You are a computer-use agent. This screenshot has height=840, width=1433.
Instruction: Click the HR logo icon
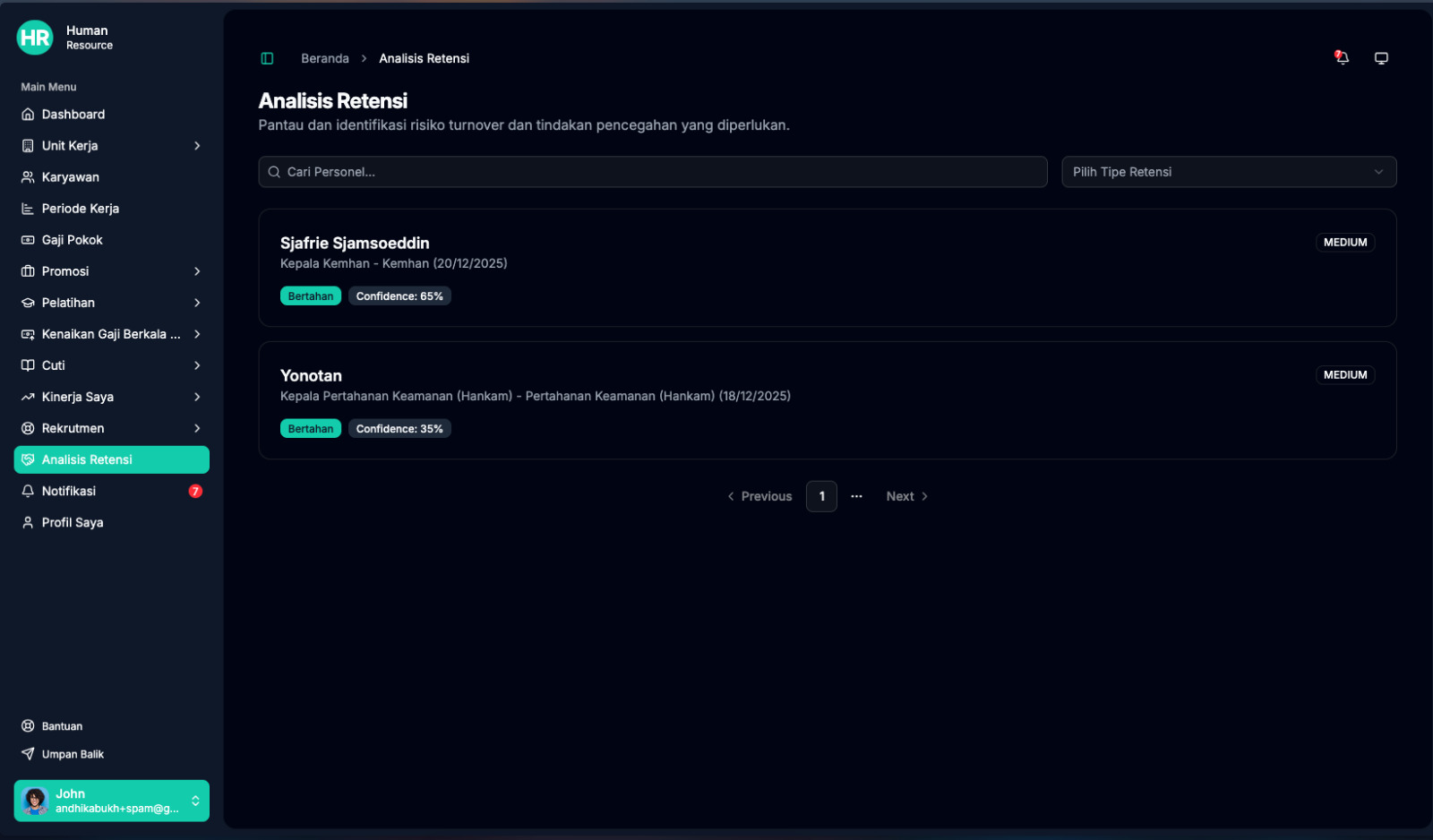point(35,38)
